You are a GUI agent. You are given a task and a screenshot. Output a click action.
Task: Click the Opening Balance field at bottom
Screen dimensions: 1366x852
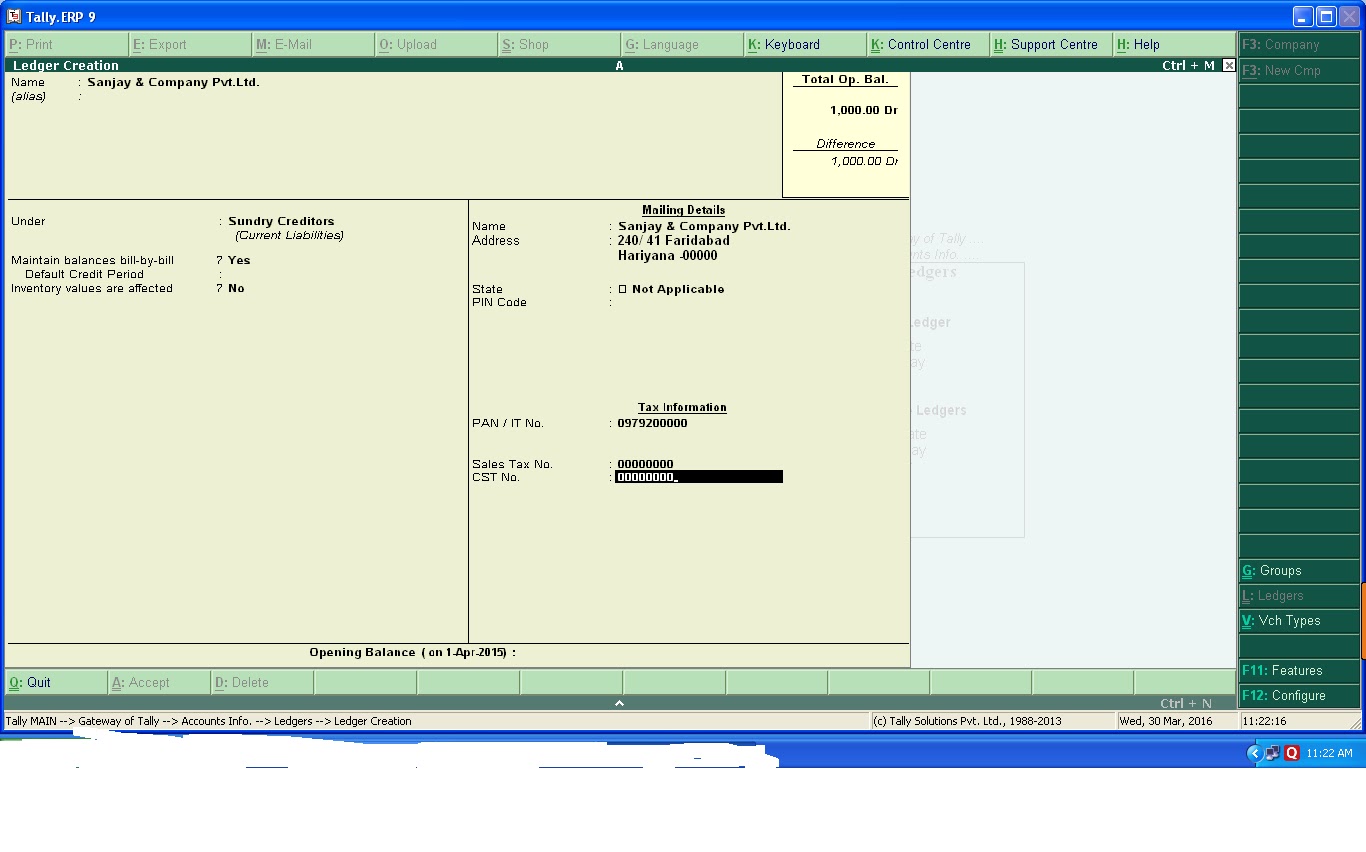coord(412,652)
